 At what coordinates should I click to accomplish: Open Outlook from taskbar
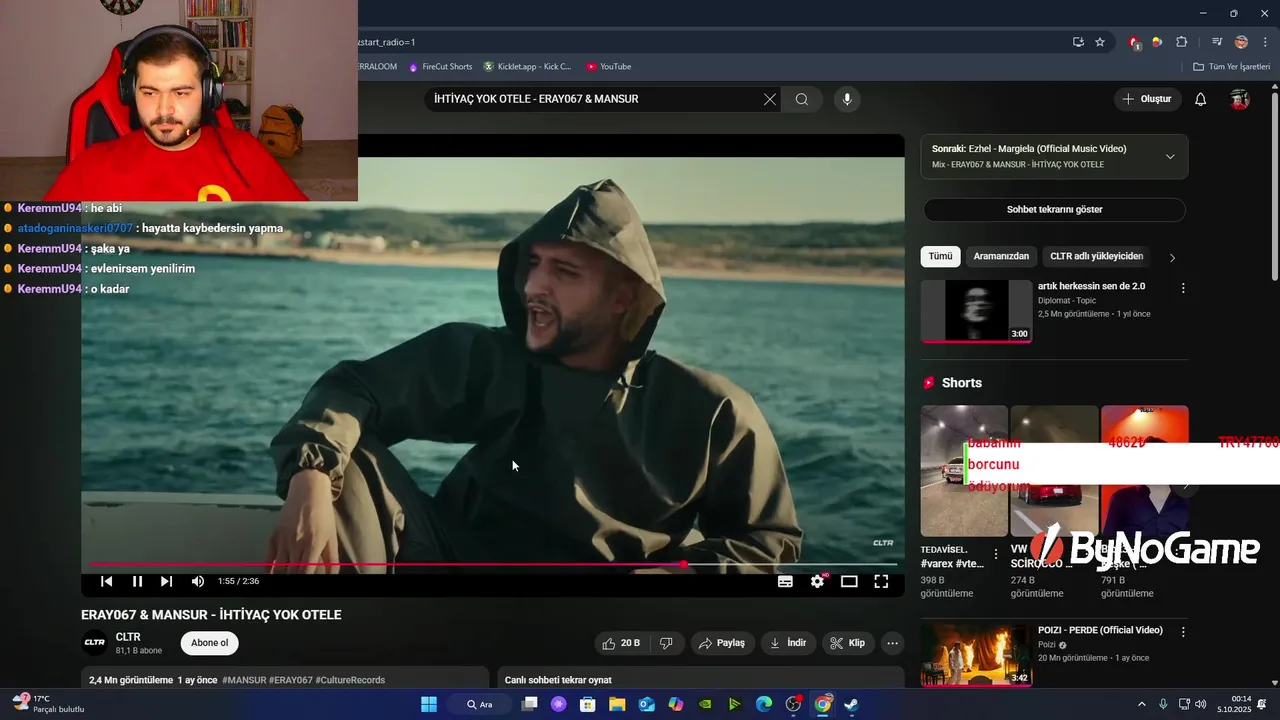coord(646,704)
